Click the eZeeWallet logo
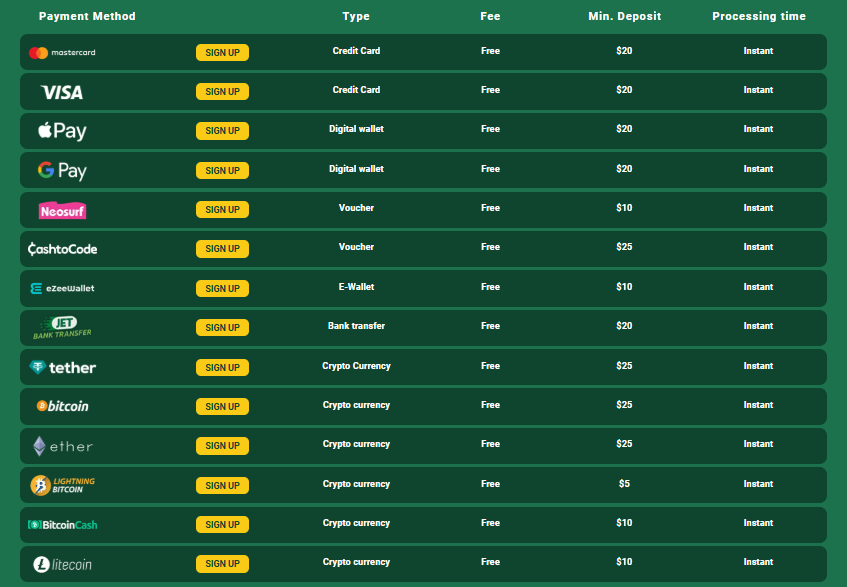 pos(62,288)
